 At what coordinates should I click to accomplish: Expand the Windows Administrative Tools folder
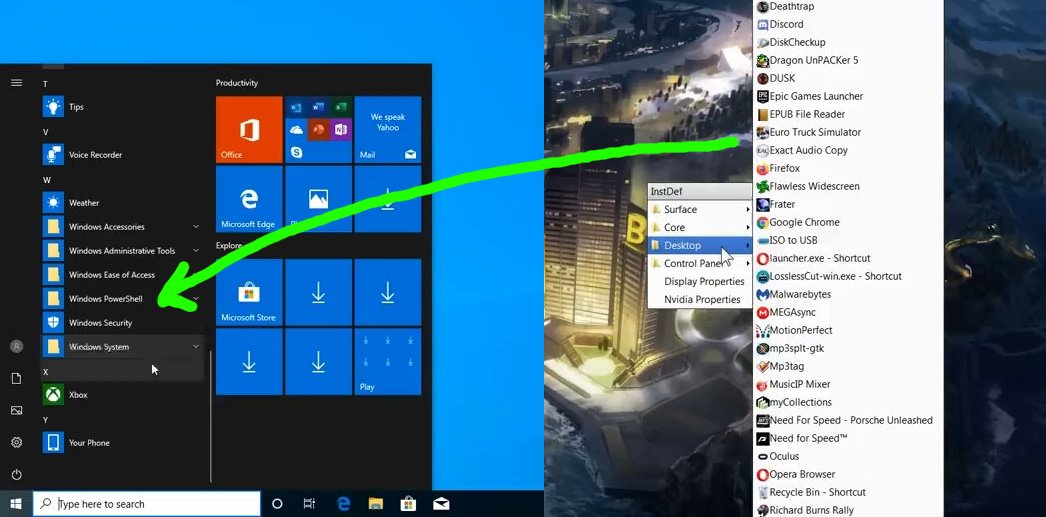pos(123,251)
